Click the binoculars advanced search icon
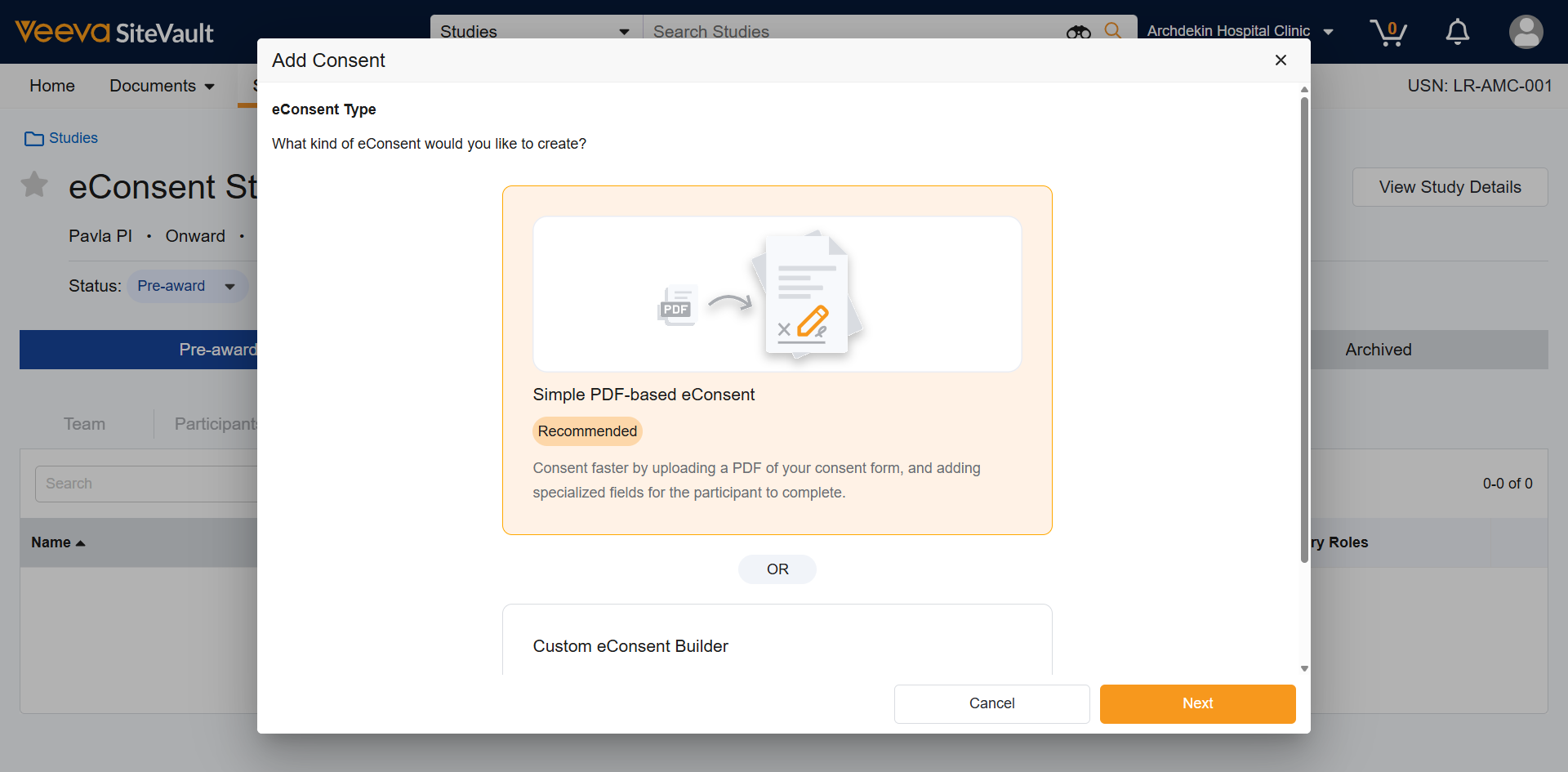Image resolution: width=1568 pixels, height=772 pixels. pyautogui.click(x=1078, y=32)
